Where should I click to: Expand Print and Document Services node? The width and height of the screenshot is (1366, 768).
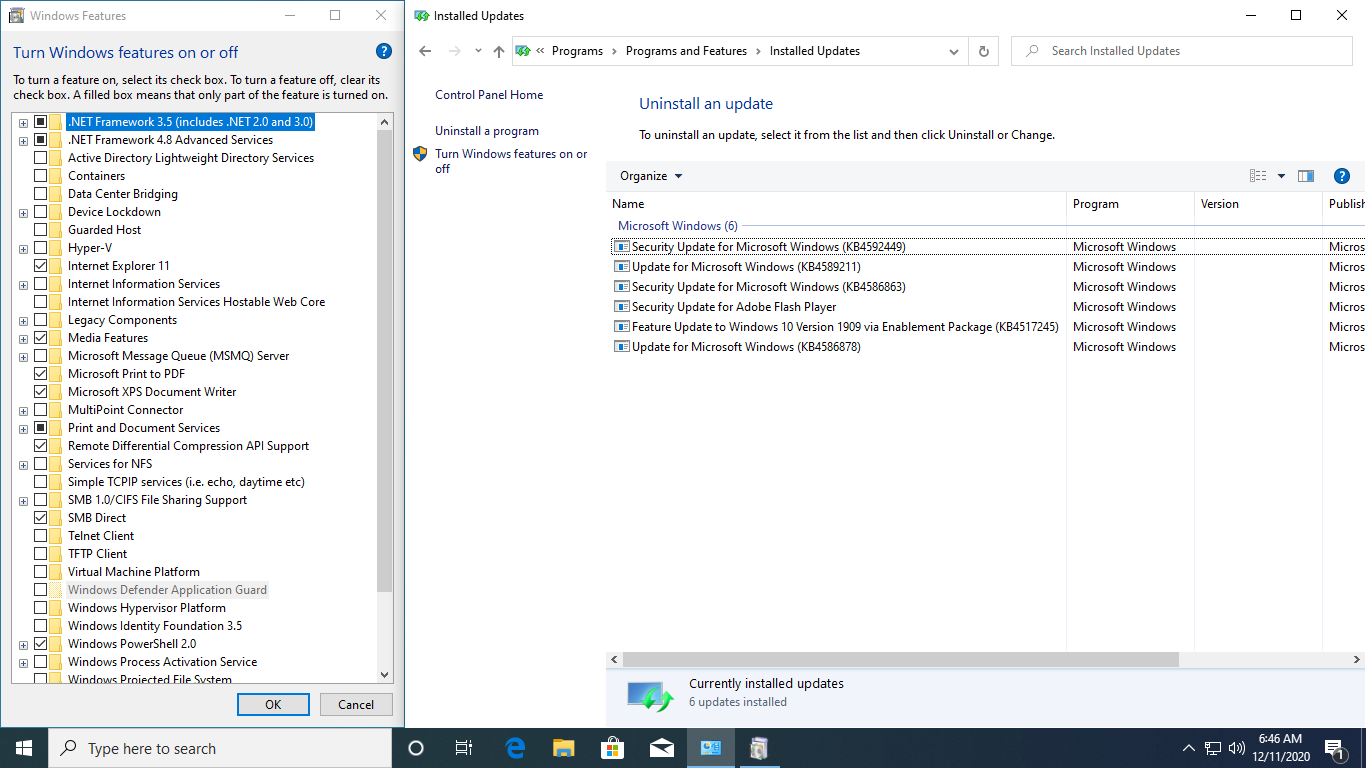click(23, 428)
